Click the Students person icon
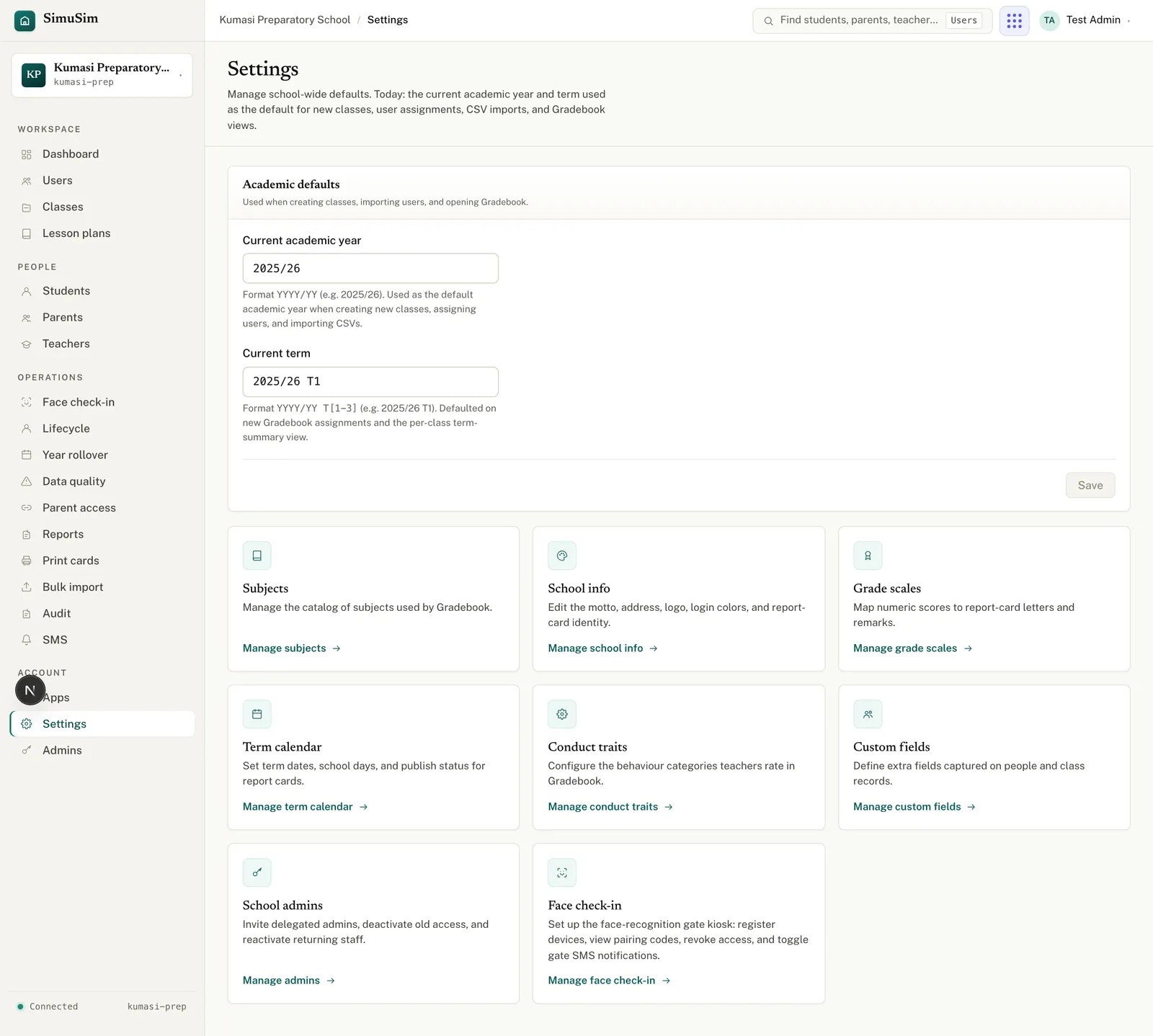The width and height of the screenshot is (1153, 1036). tap(27, 291)
